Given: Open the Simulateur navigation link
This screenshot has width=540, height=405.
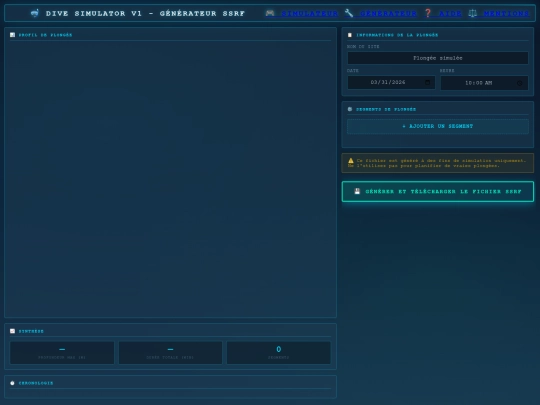Looking at the screenshot, I should pyautogui.click(x=310, y=13).
